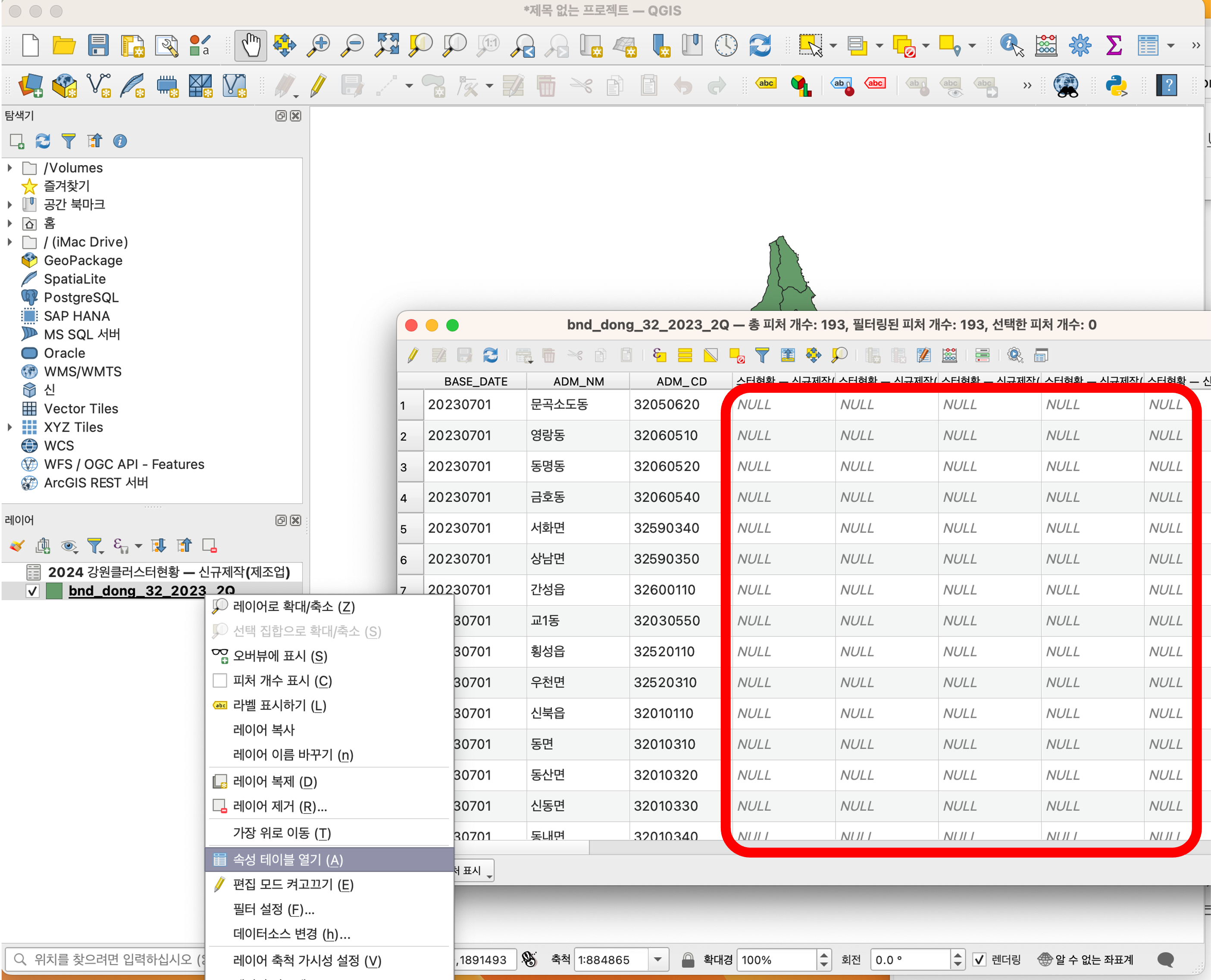
Task: Click the Save Project toolbar icon
Action: (x=98, y=45)
